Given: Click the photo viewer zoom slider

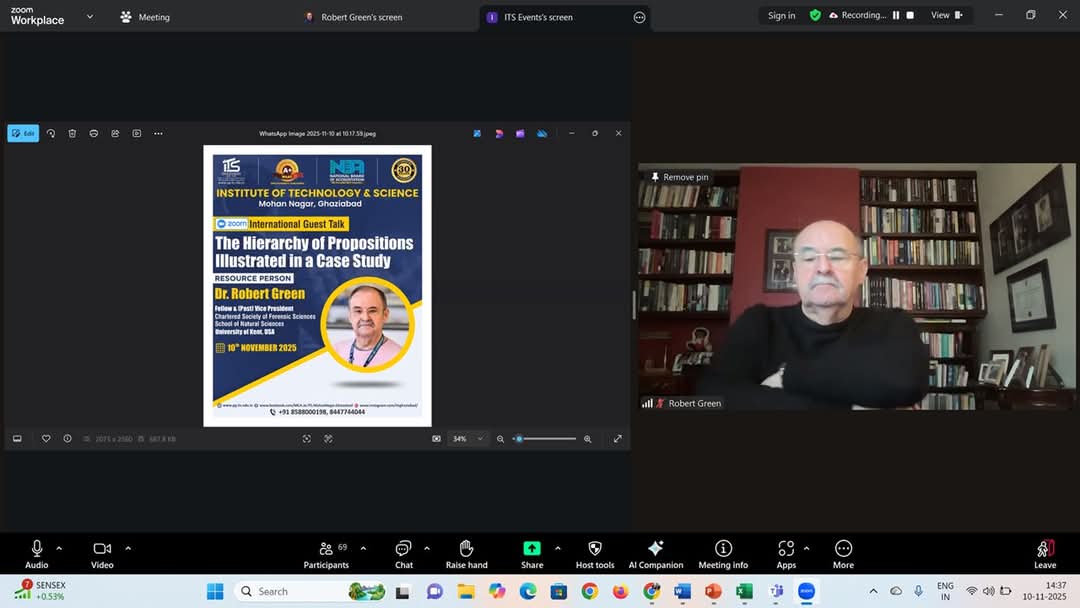Looking at the screenshot, I should [x=547, y=439].
